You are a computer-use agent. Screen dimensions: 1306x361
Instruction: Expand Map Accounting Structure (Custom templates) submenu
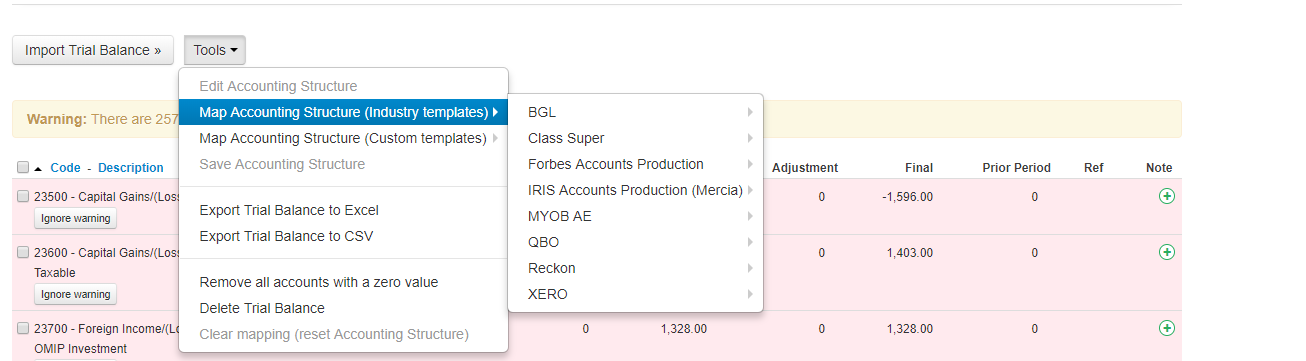tap(343, 138)
